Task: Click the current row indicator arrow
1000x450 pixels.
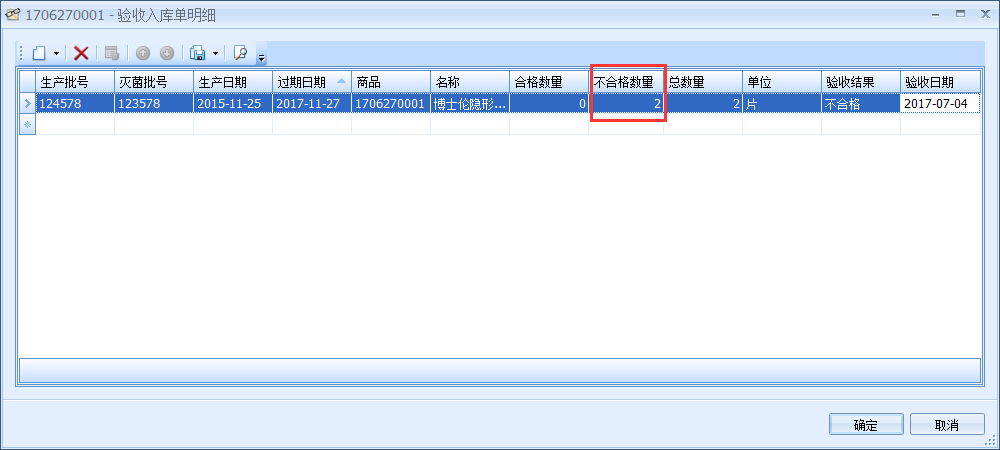Action: pos(27,103)
